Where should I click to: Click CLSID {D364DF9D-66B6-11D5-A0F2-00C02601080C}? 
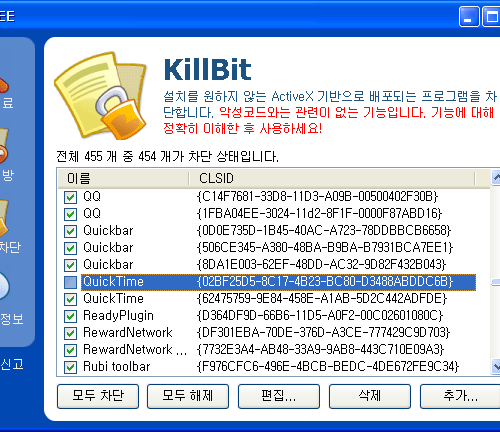coord(320,316)
